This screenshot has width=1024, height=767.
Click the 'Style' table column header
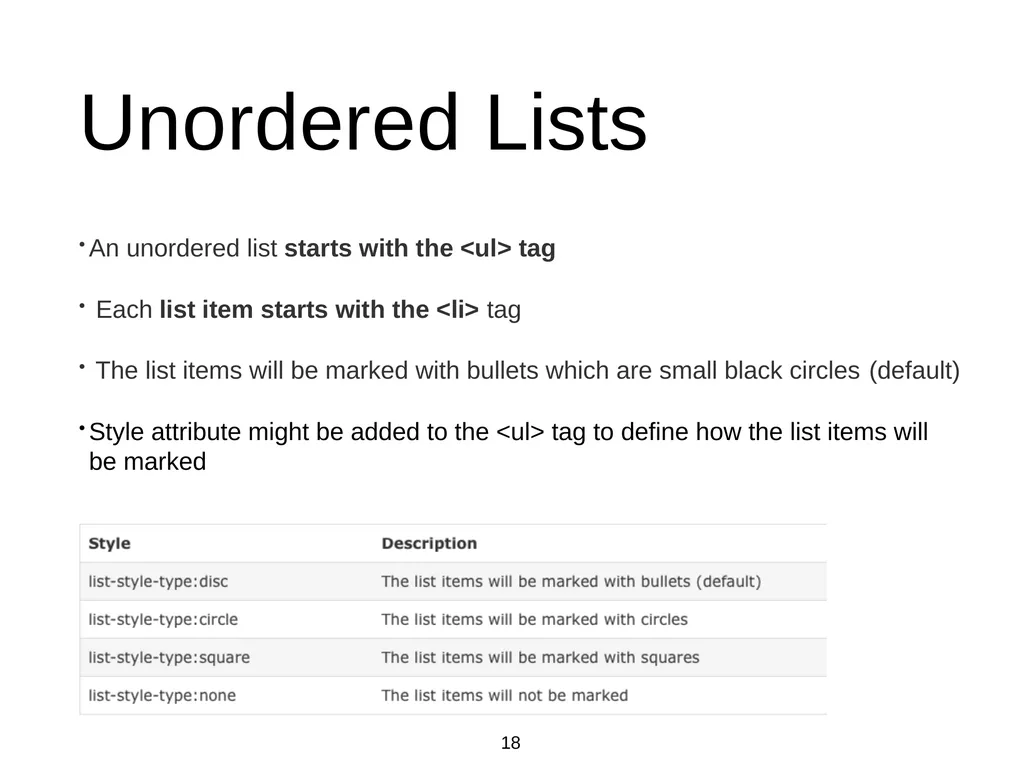point(110,544)
